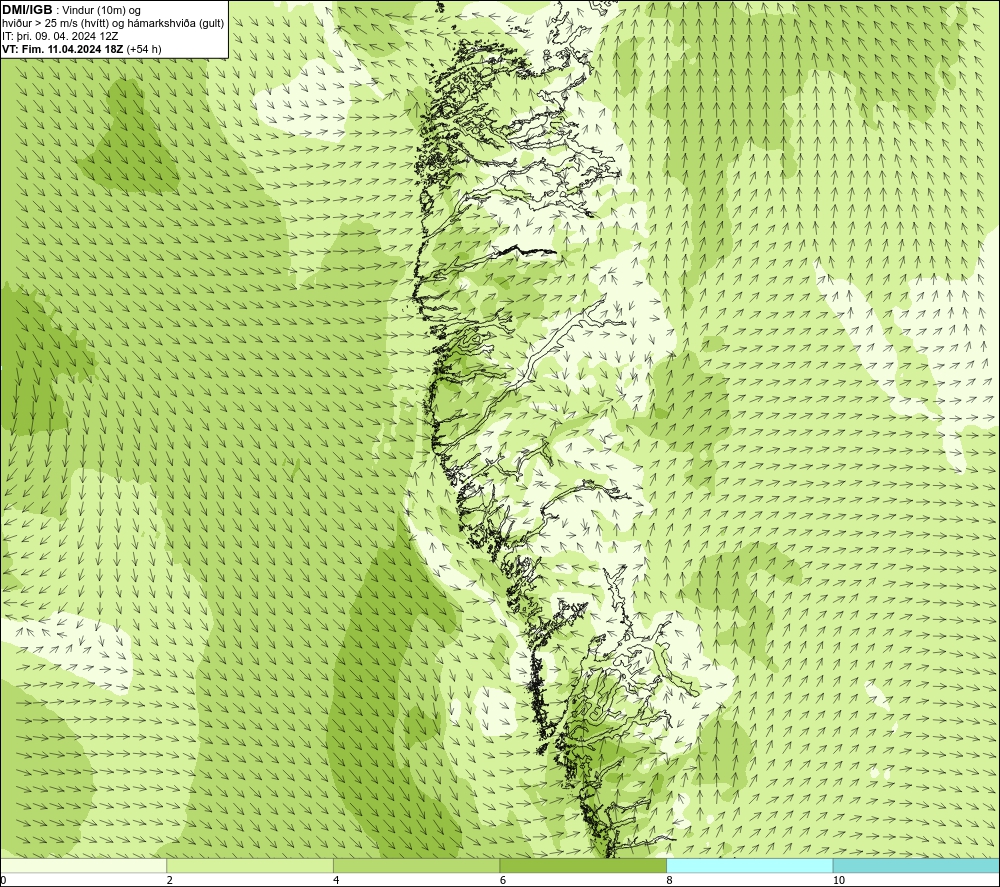Click the 4–6 green color bar segment

tap(416, 865)
